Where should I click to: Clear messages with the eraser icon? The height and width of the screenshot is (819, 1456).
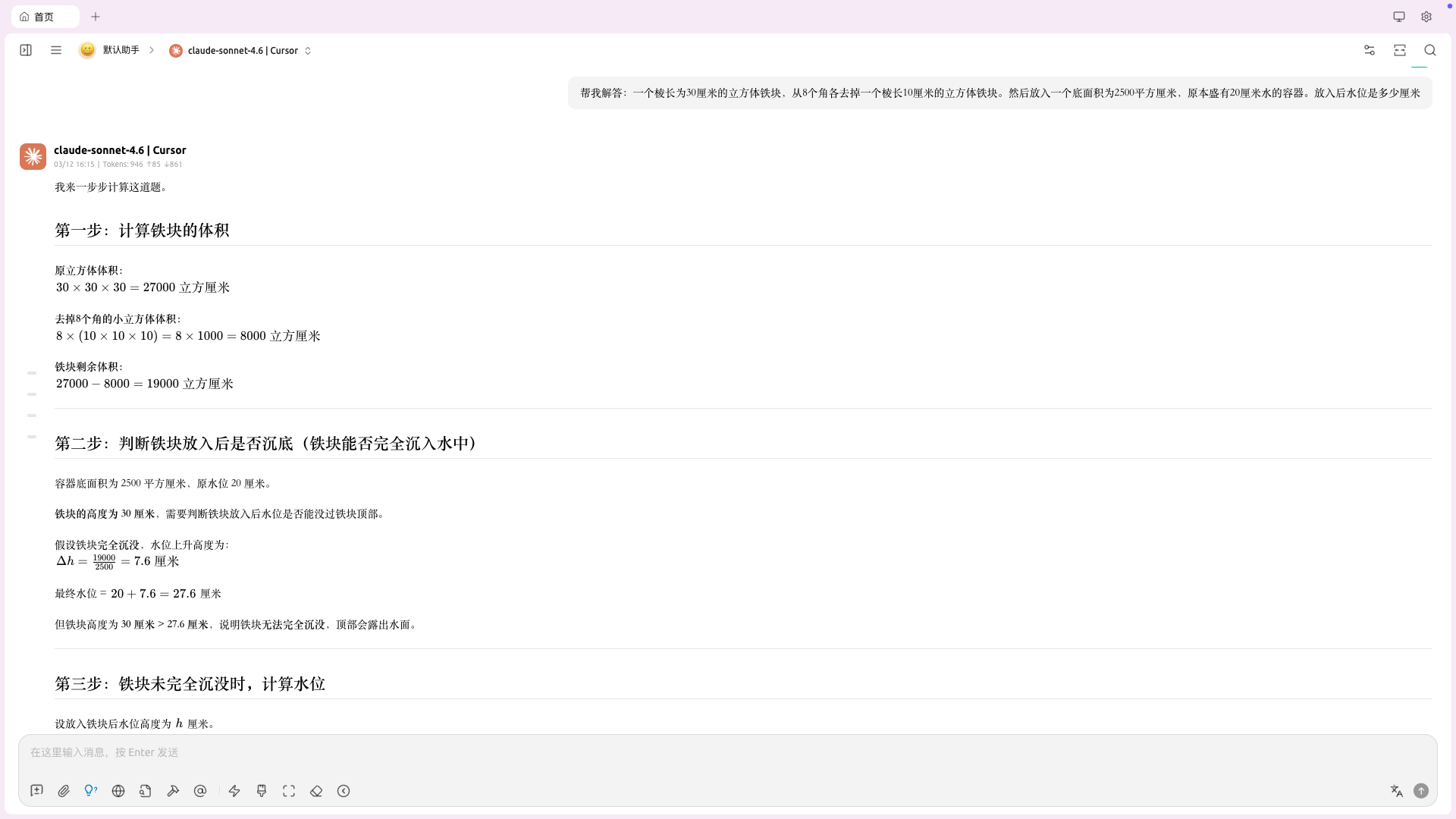pos(316,791)
